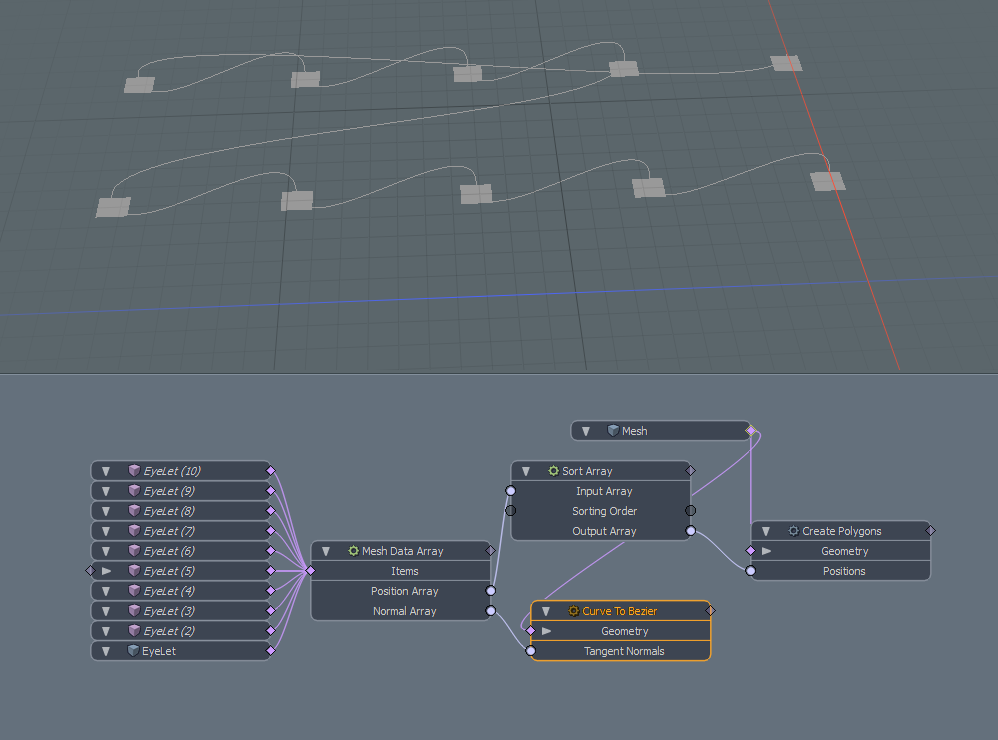Viewport: 998px width, 740px height.
Task: Collapse the Mesh Data Array node
Action: coord(326,551)
